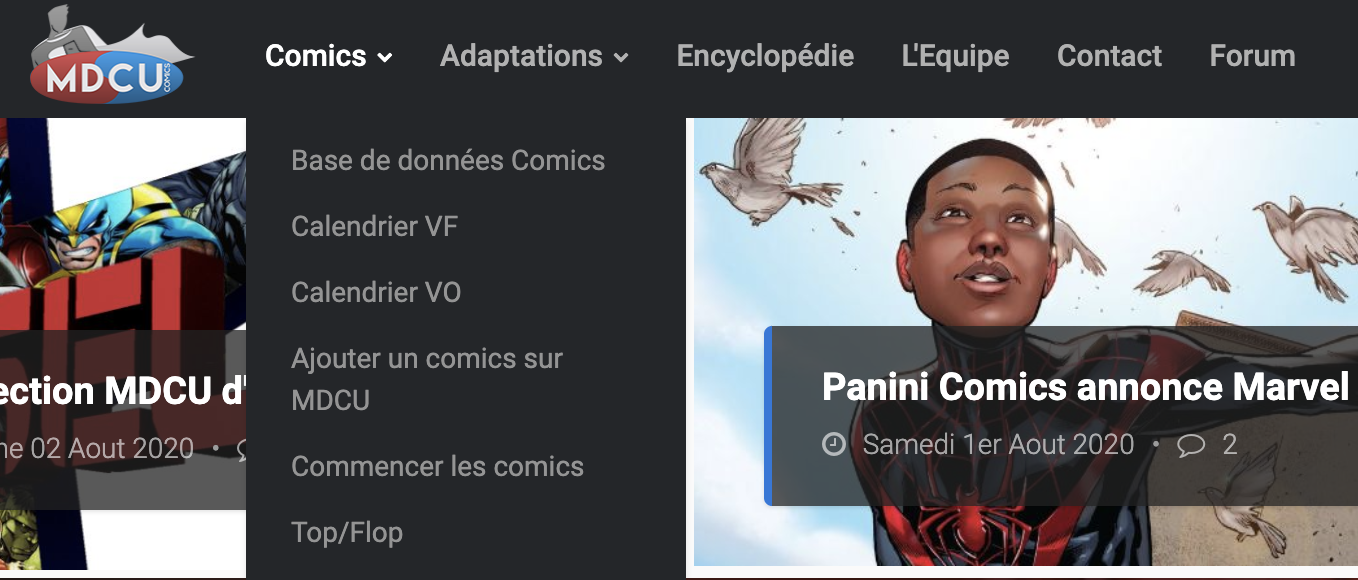This screenshot has width=1358, height=580.
Task: Click the comment bubble icon next to 2
Action: (x=1191, y=444)
